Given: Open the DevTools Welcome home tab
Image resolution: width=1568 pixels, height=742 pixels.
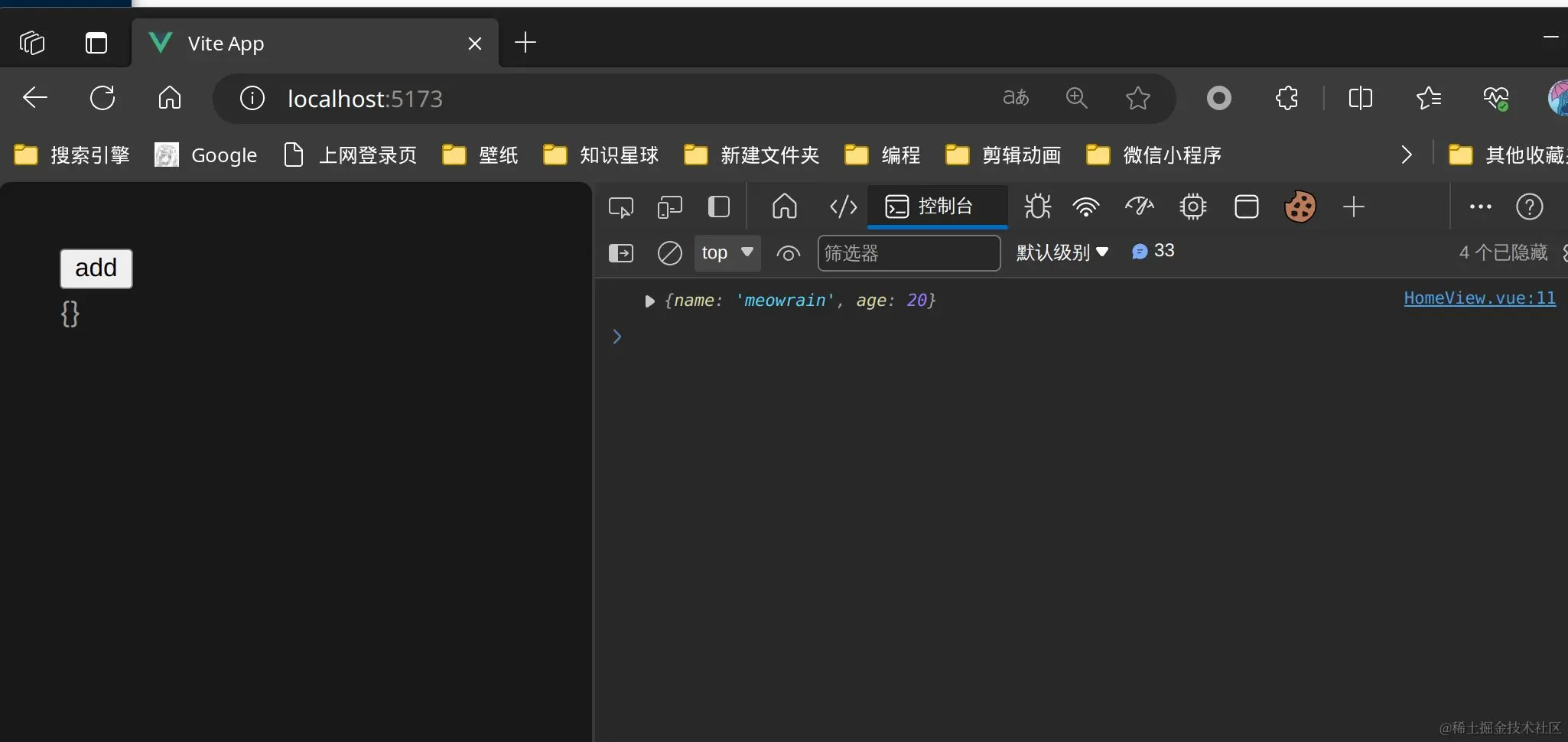Looking at the screenshot, I should coord(785,207).
